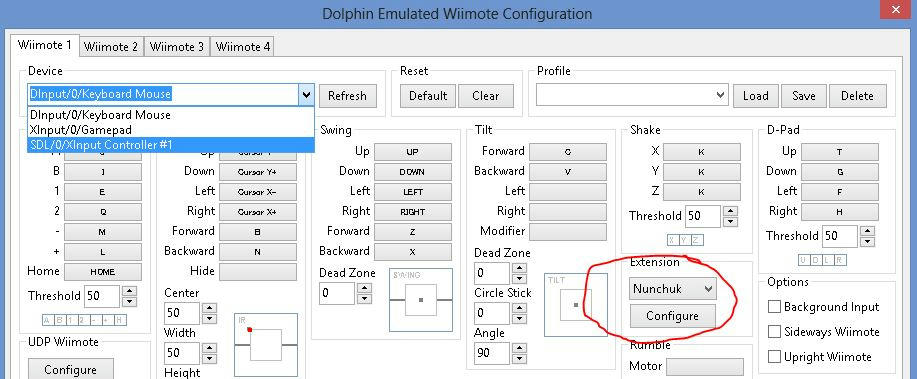This screenshot has width=917, height=379.
Task: Remap Wiimote button 1 mapped to E
Action: pos(103,192)
